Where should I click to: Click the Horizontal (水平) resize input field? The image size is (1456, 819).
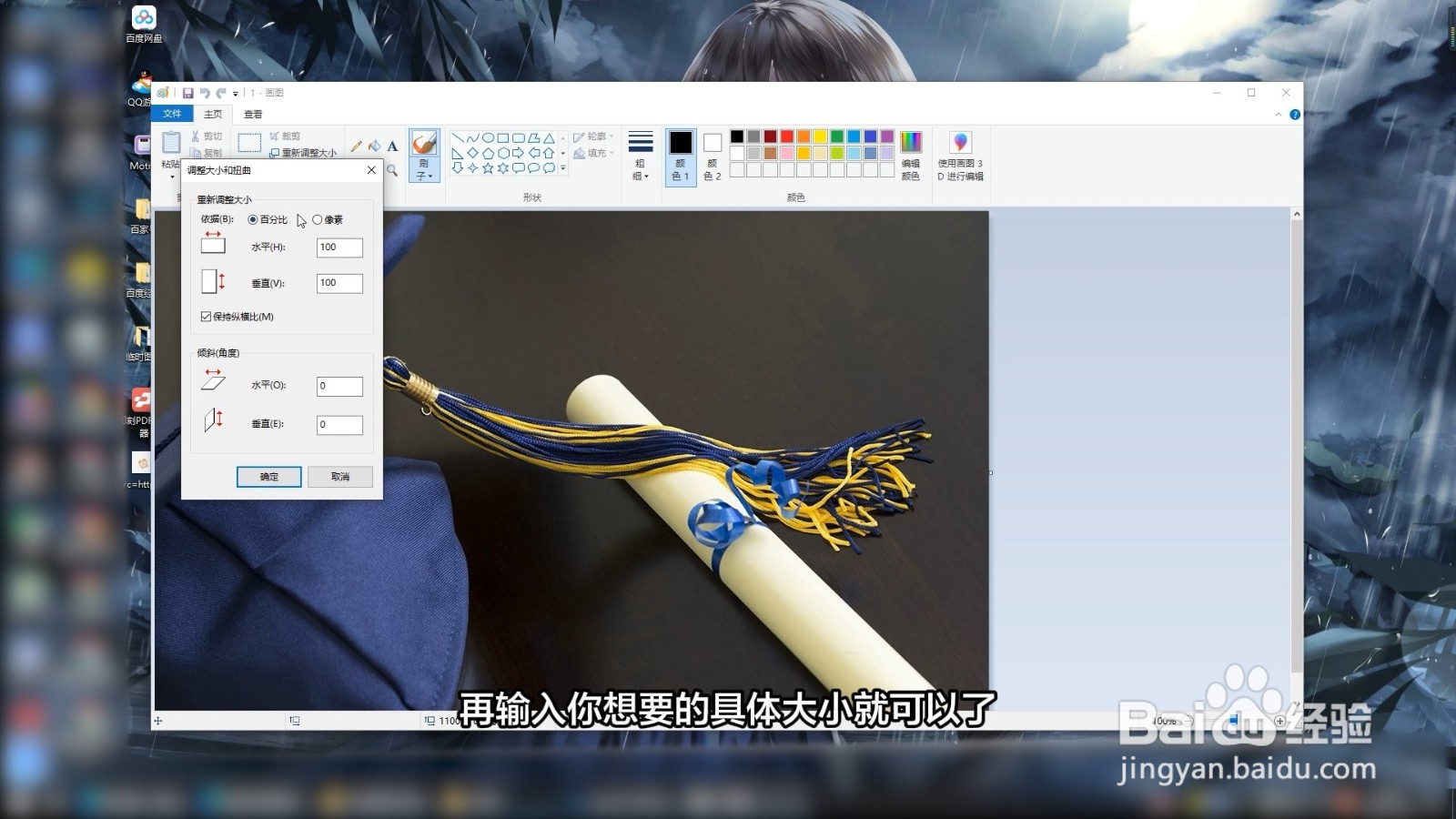[339, 248]
